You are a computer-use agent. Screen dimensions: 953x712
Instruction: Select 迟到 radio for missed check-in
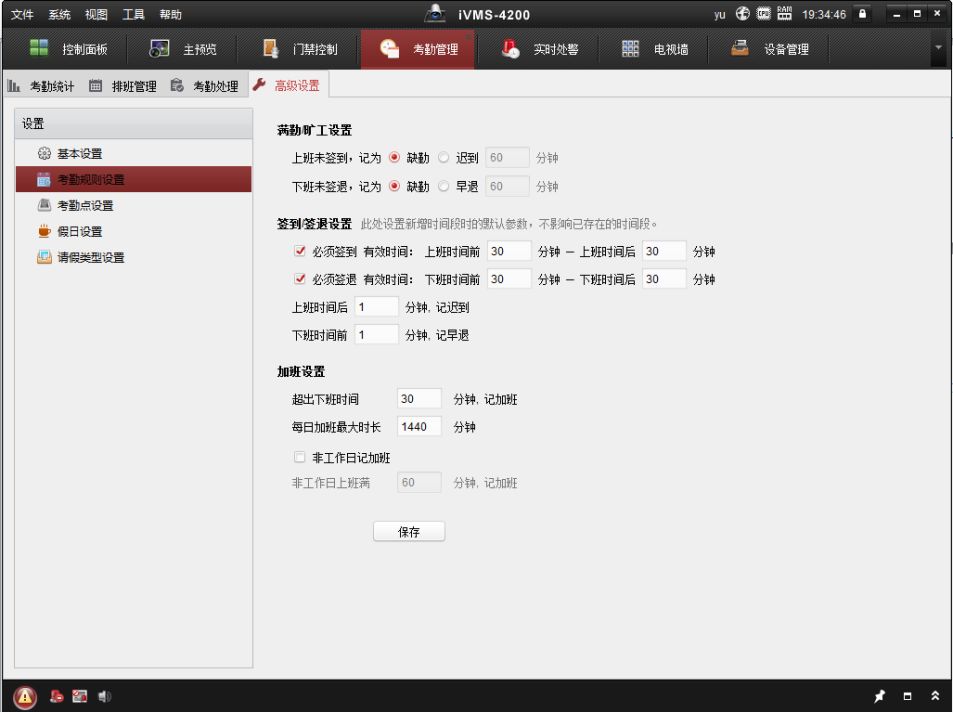[x=444, y=158]
